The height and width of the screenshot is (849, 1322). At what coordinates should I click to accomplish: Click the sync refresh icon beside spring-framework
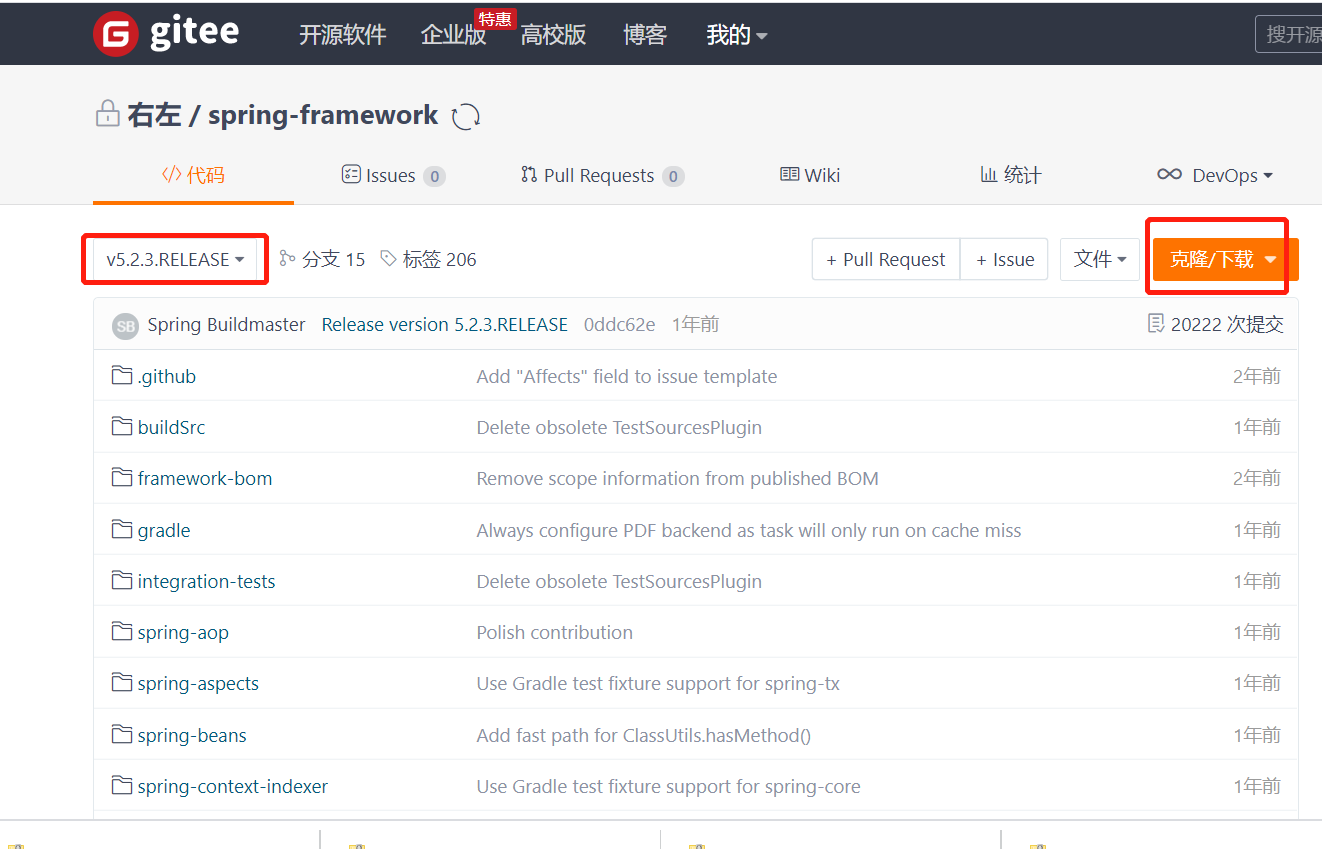[x=466, y=117]
